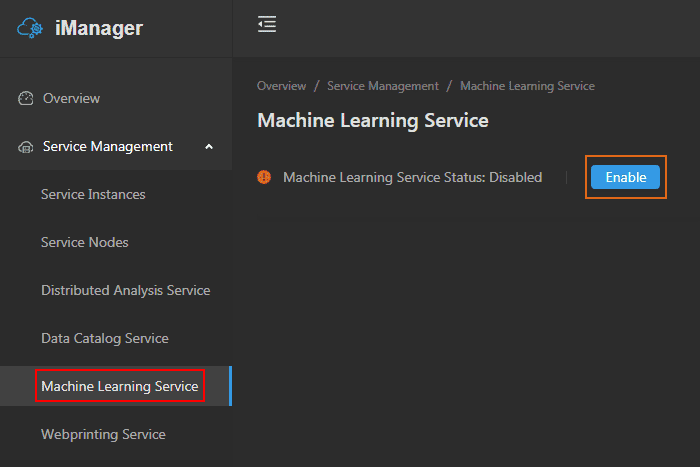The width and height of the screenshot is (700, 467).
Task: Go to Service Nodes page
Action: [x=85, y=243]
